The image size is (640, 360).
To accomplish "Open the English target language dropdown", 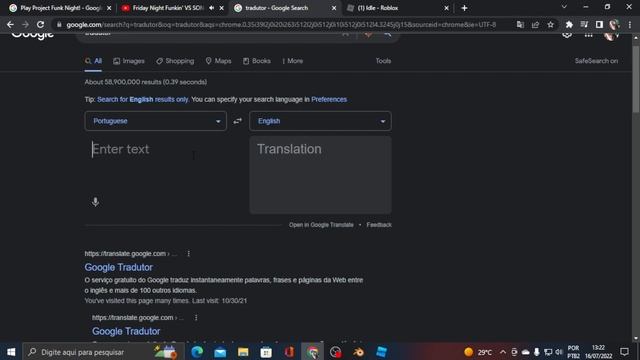I will [320, 121].
